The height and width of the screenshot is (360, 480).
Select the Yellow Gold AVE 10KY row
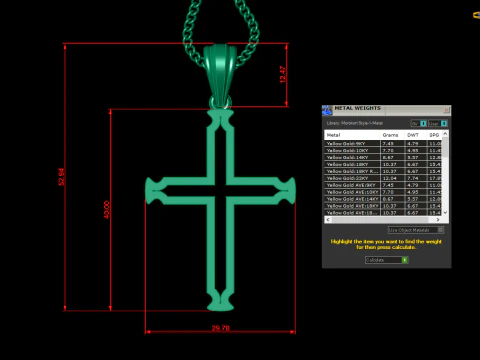[383, 192]
